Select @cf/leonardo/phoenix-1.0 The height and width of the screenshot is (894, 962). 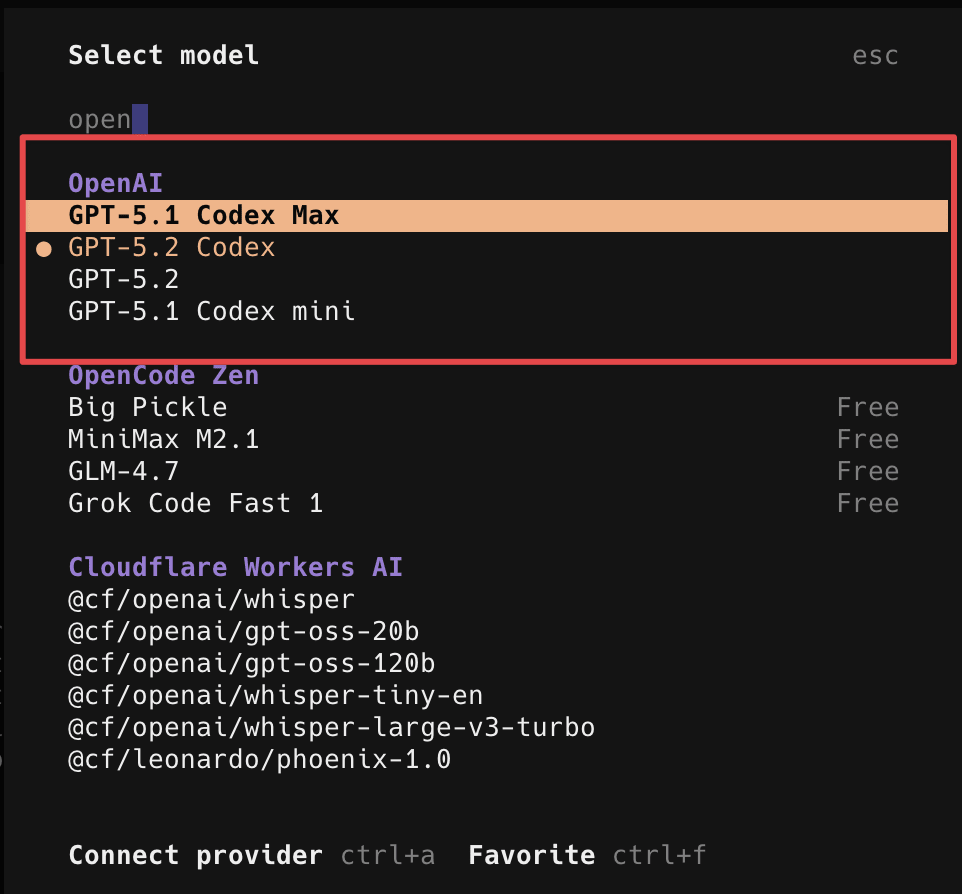click(259, 759)
